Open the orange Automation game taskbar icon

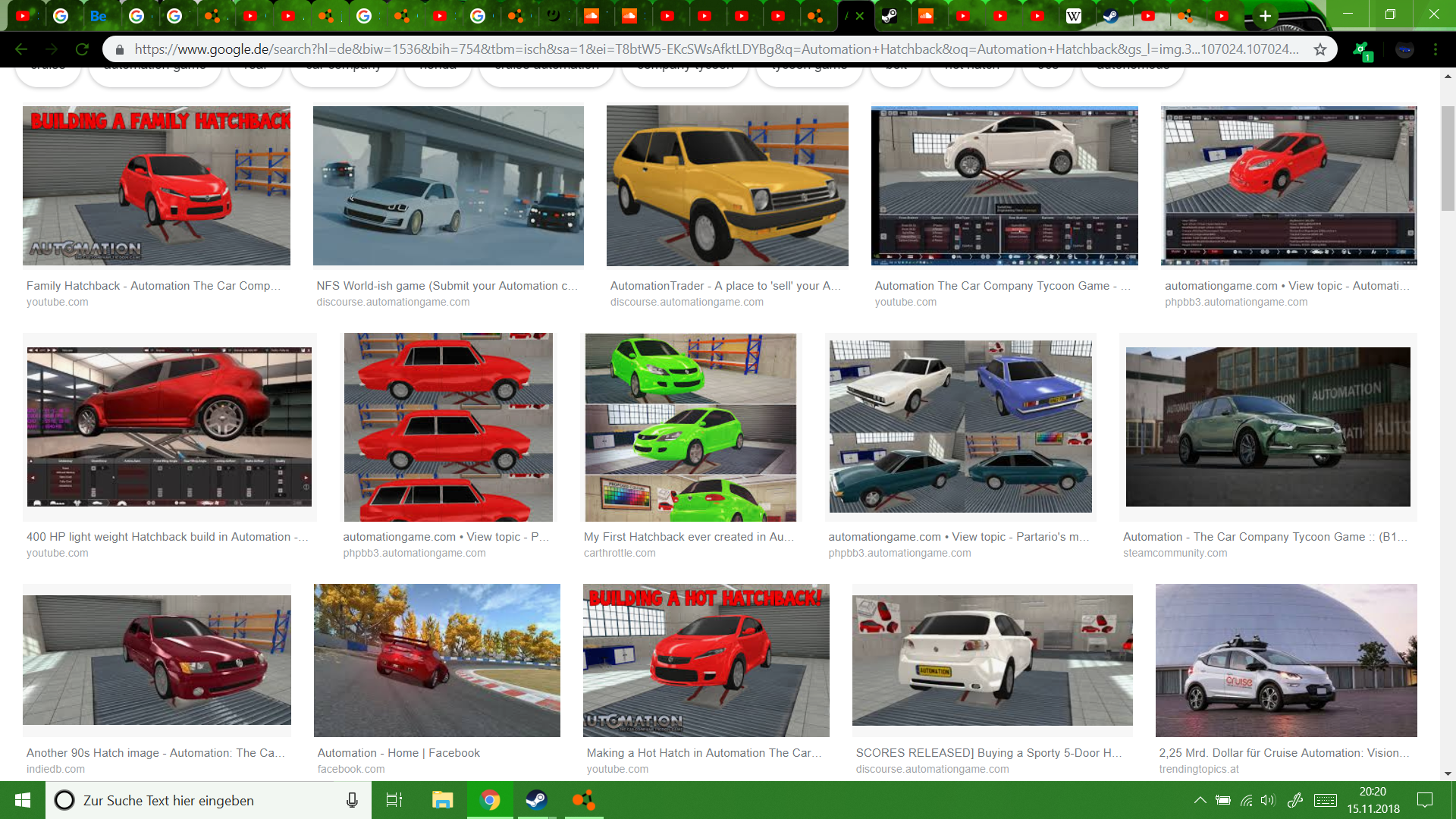click(x=583, y=800)
